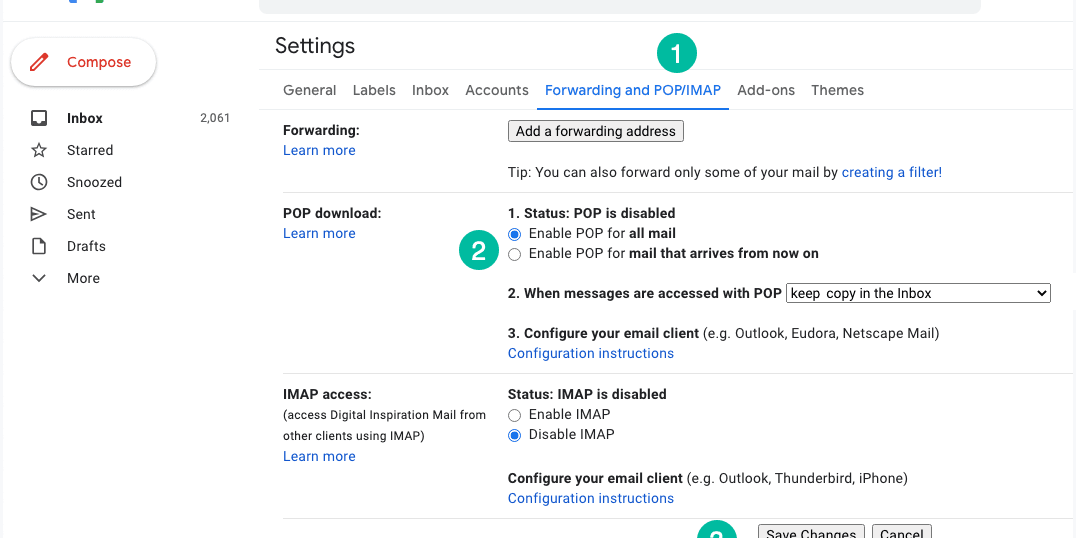Select Enable POP for mail arriving from now on
Viewport: 1076px width, 538px height.
tap(515, 255)
